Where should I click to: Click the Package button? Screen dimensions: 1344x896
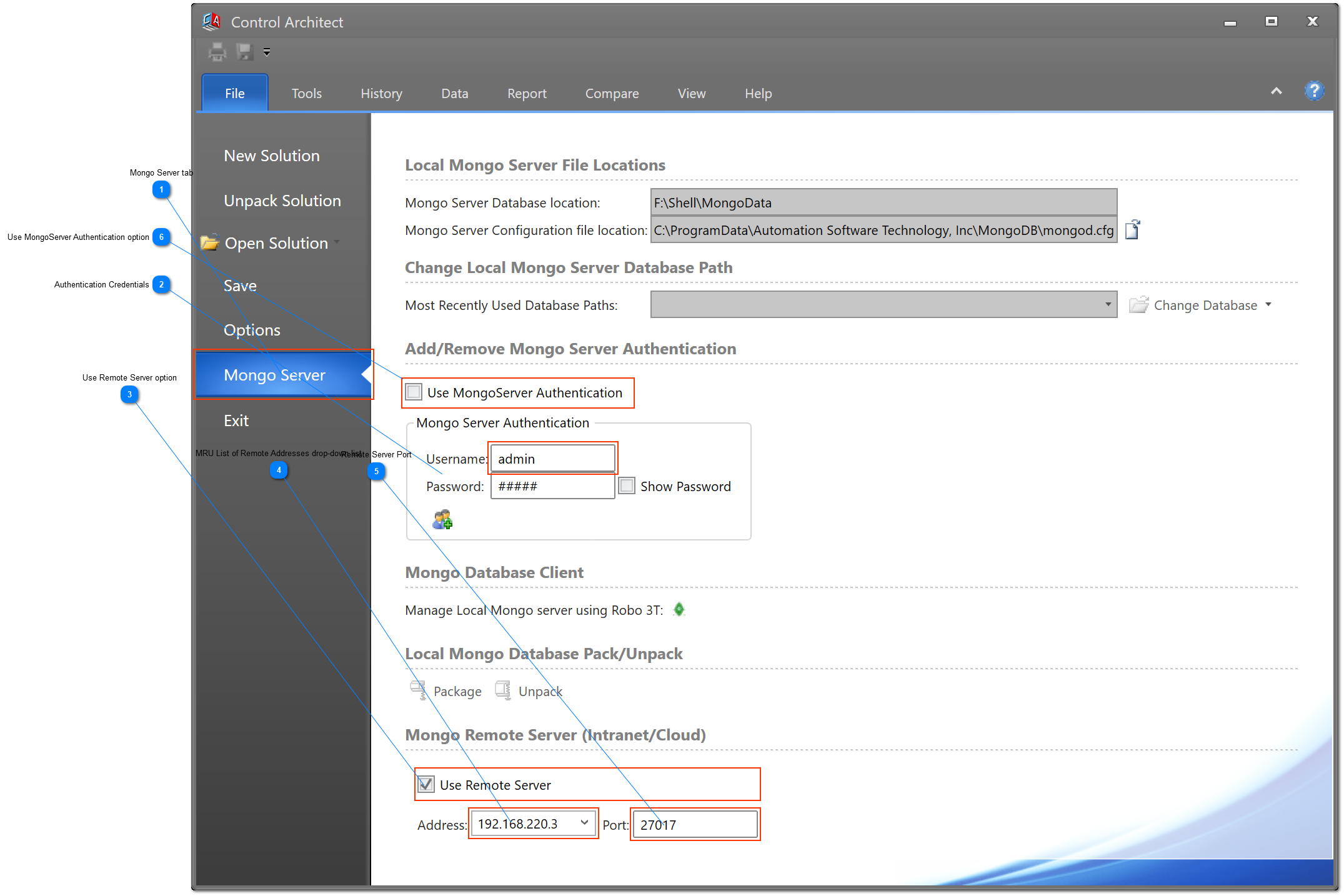click(x=446, y=691)
